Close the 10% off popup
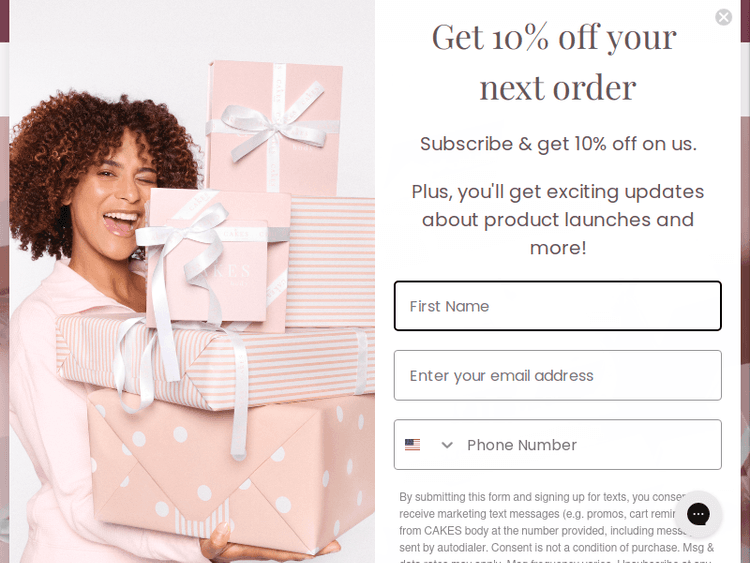Viewport: 750px width, 563px height. point(723,17)
